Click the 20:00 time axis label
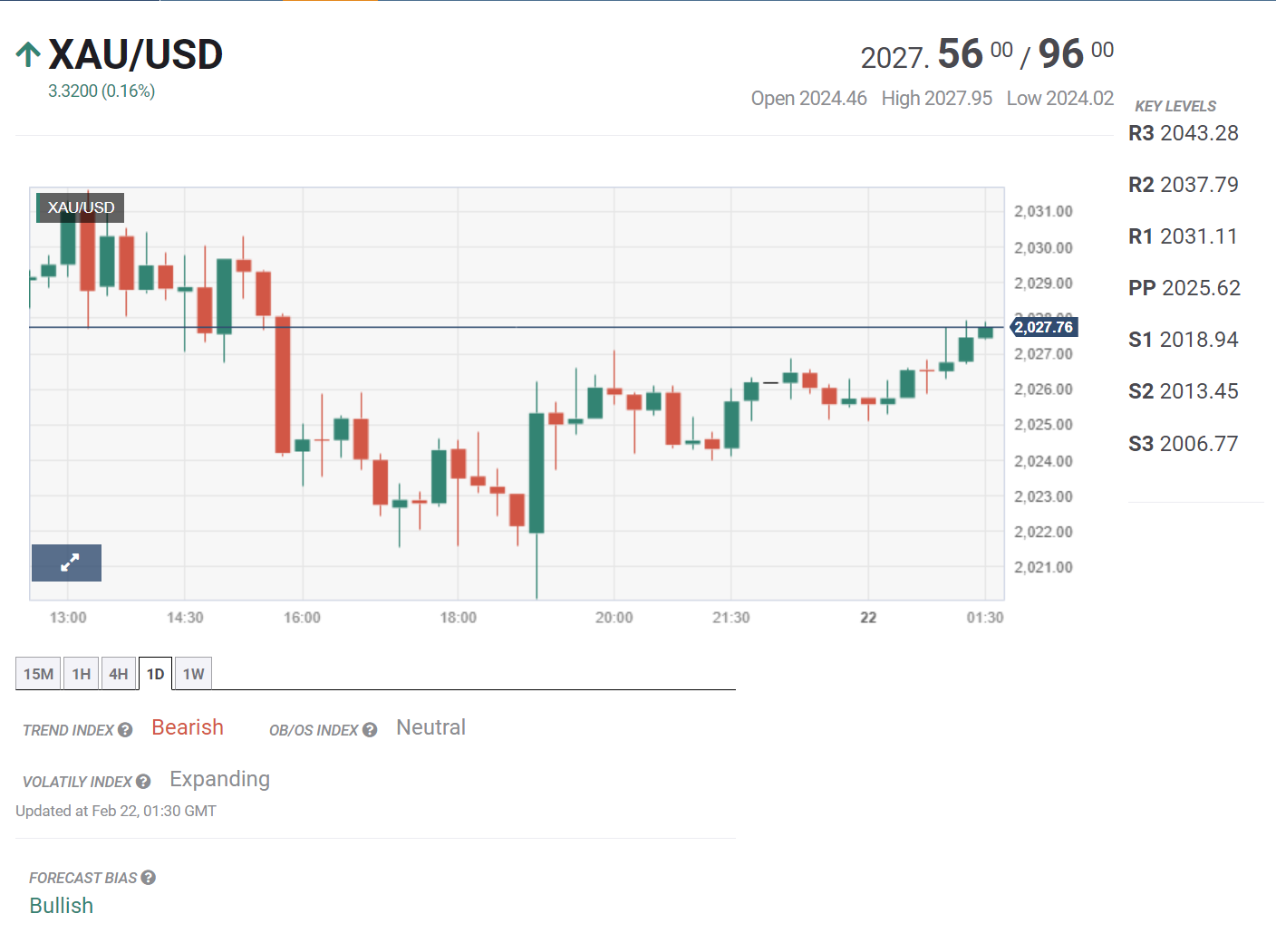Screen dimensions: 1276x952 [x=614, y=618]
